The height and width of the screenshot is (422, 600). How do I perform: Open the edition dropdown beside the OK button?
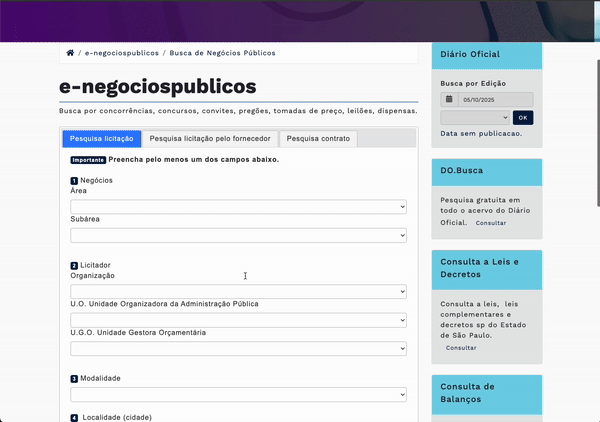coord(475,118)
